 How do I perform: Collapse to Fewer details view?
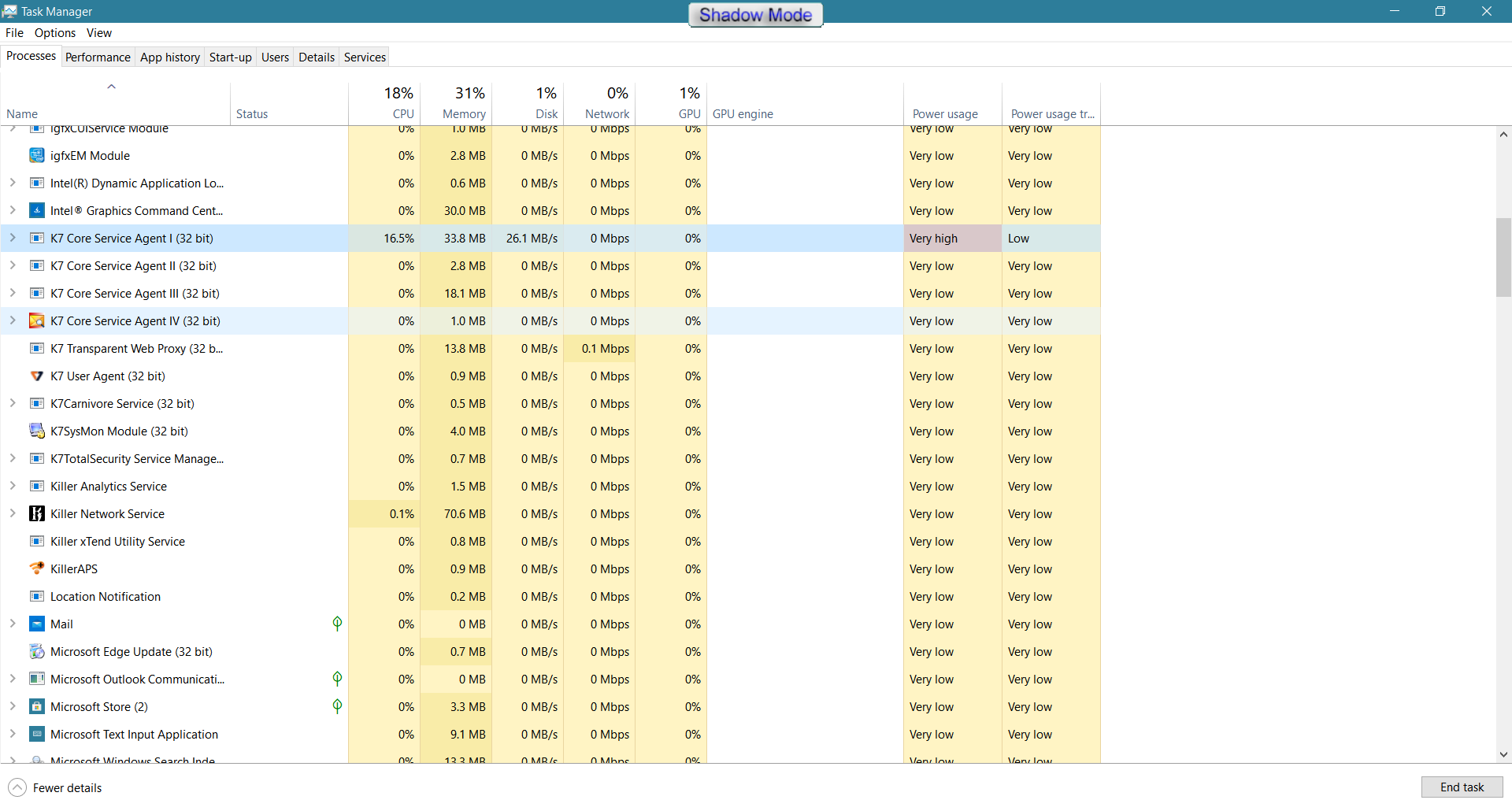click(x=55, y=787)
